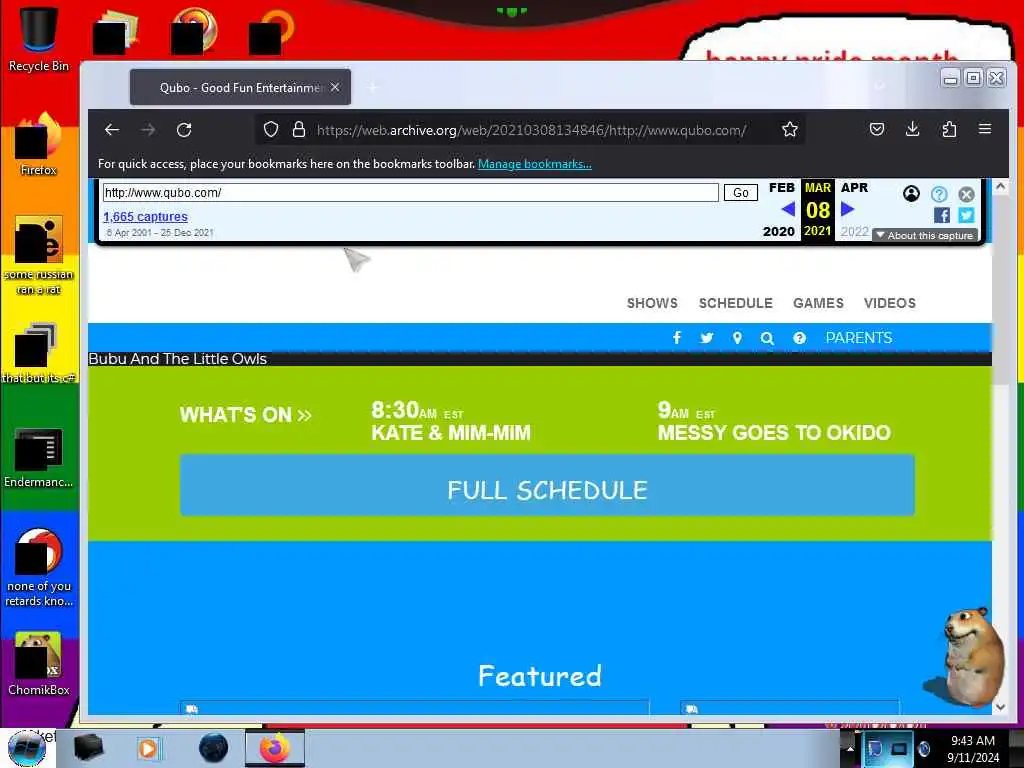
Task: Open the Qubo help question icon
Action: [799, 338]
